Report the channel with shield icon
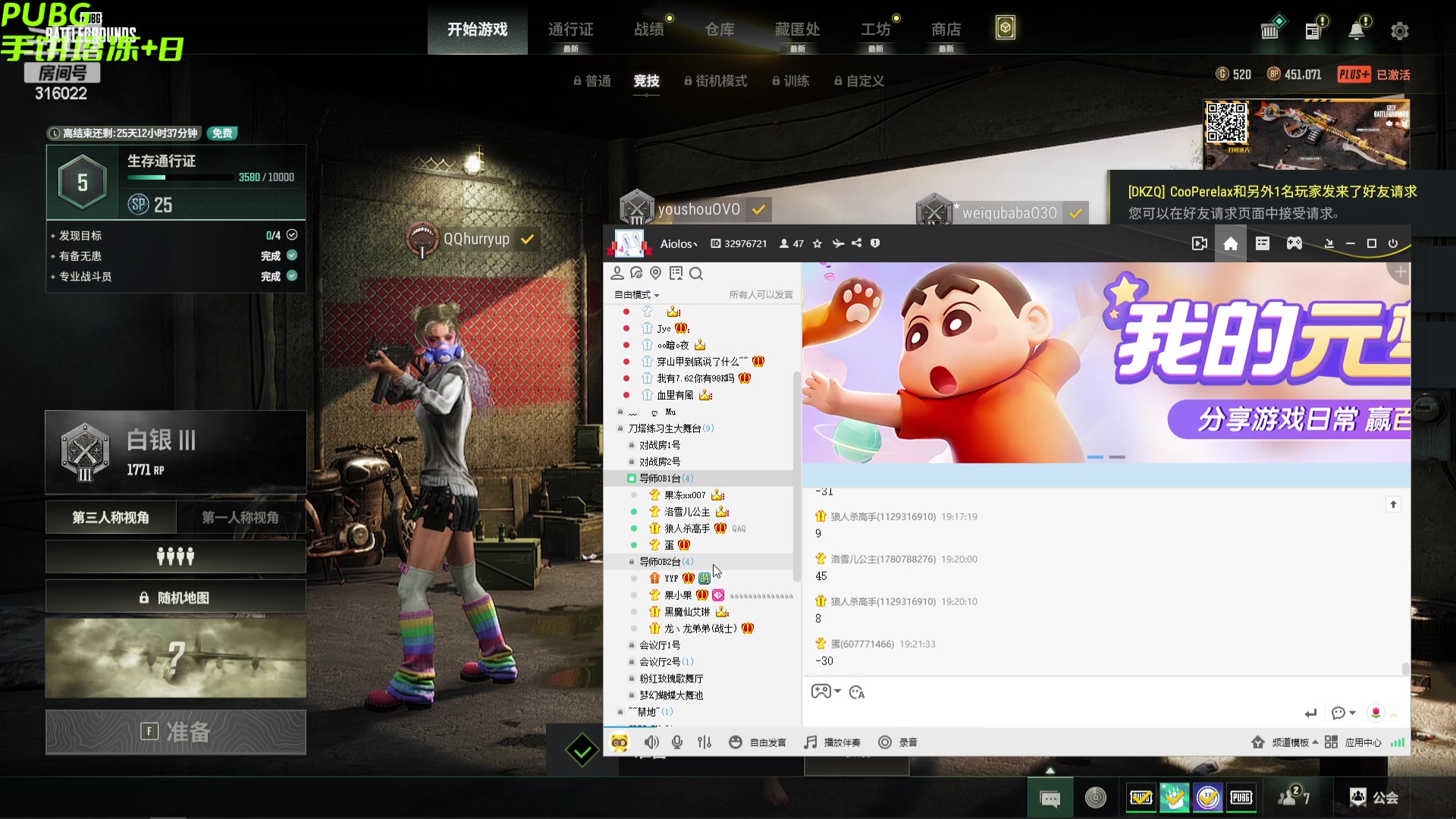This screenshot has width=1456, height=819. point(875,243)
